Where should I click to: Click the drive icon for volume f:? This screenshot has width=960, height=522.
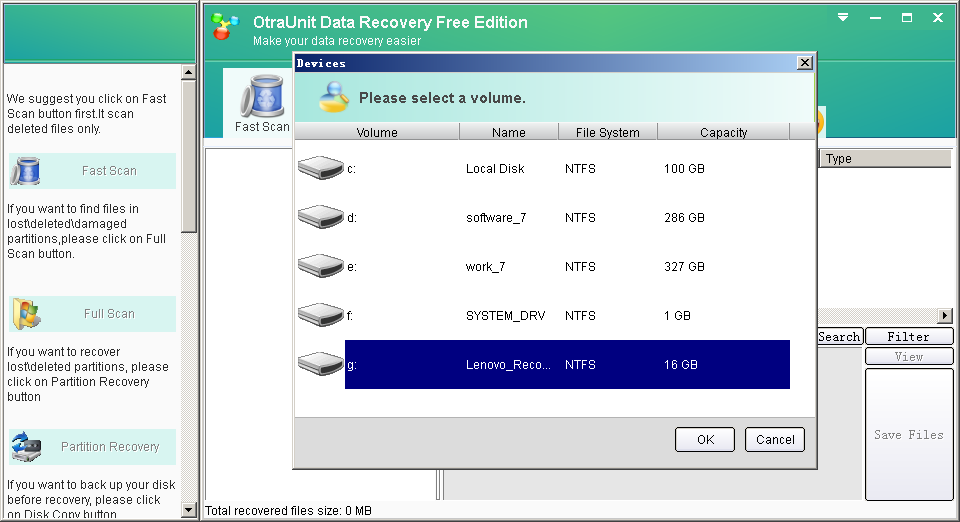tap(321, 315)
